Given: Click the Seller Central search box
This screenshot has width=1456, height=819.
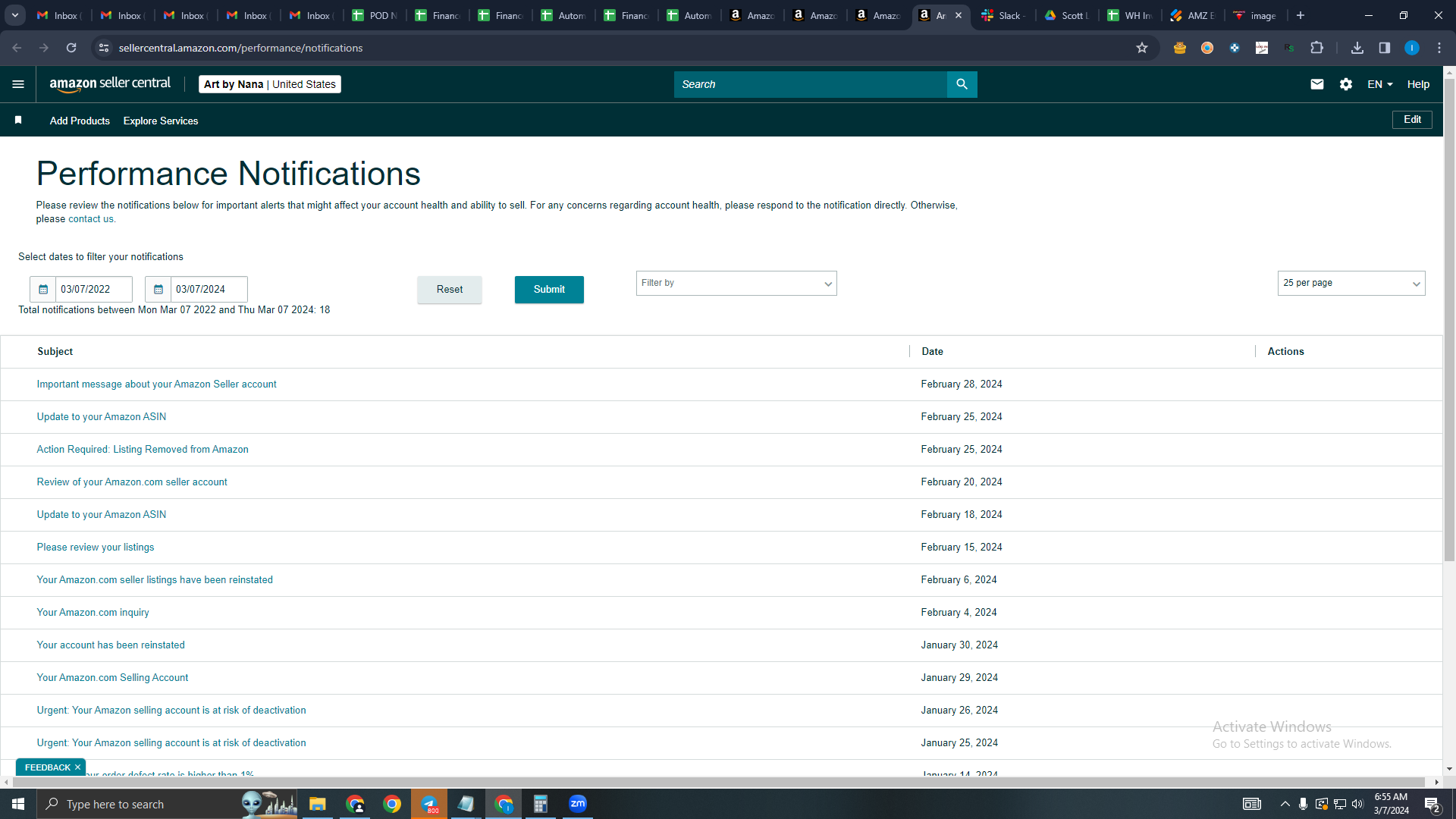Looking at the screenshot, I should coord(810,84).
